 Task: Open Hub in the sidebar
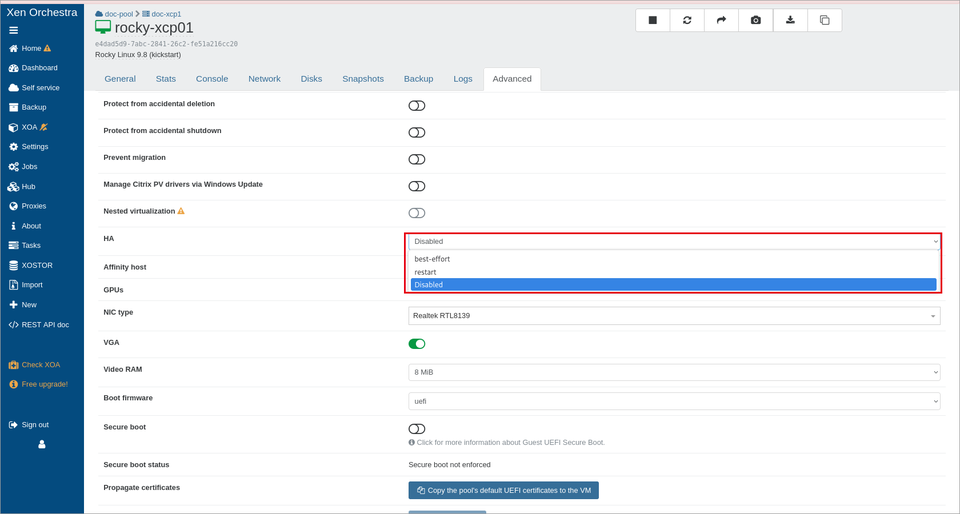click(x=22, y=187)
